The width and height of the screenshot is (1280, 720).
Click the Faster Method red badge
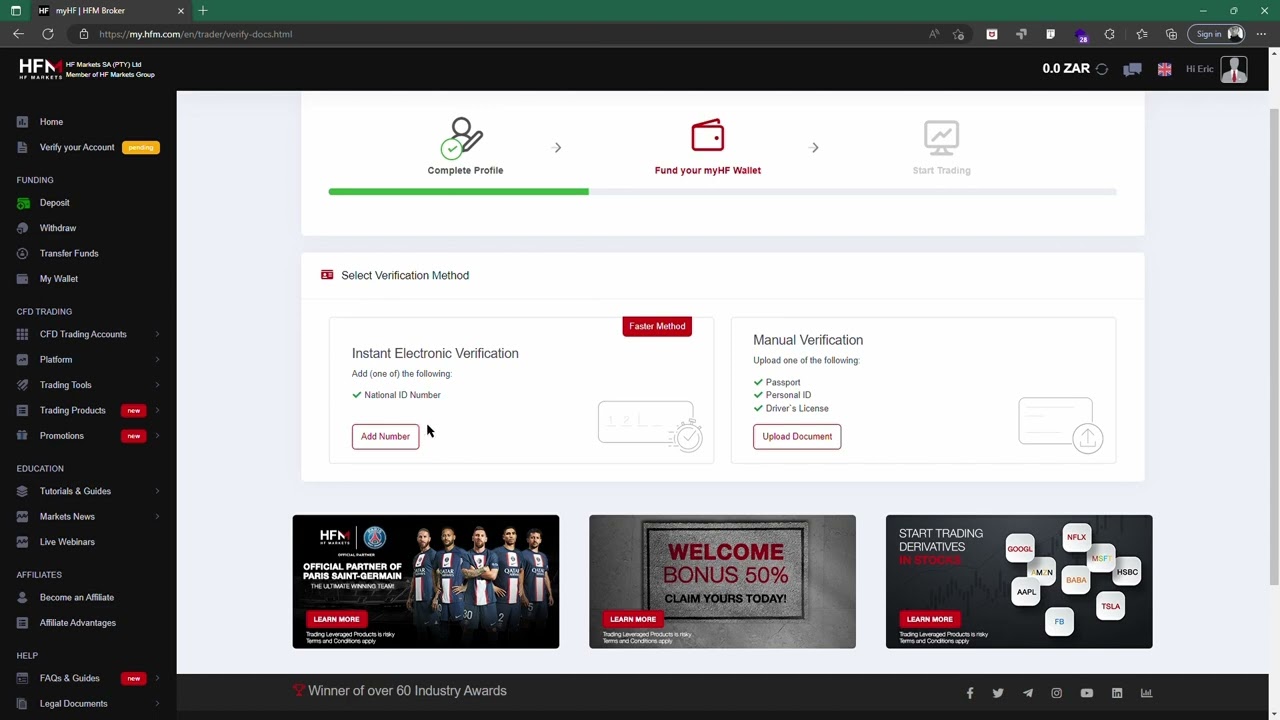pos(657,326)
